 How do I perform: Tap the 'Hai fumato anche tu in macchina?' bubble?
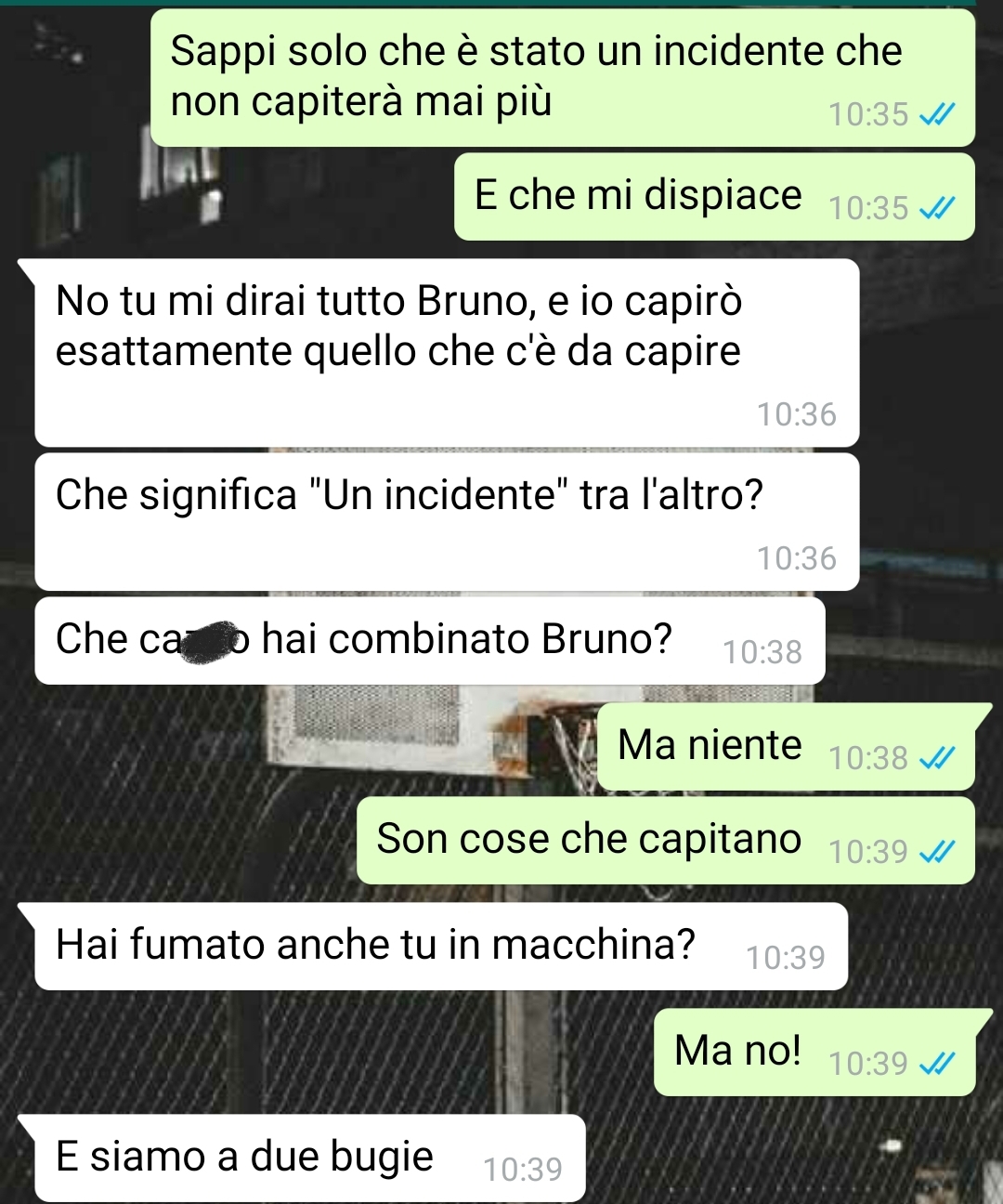coord(441,946)
